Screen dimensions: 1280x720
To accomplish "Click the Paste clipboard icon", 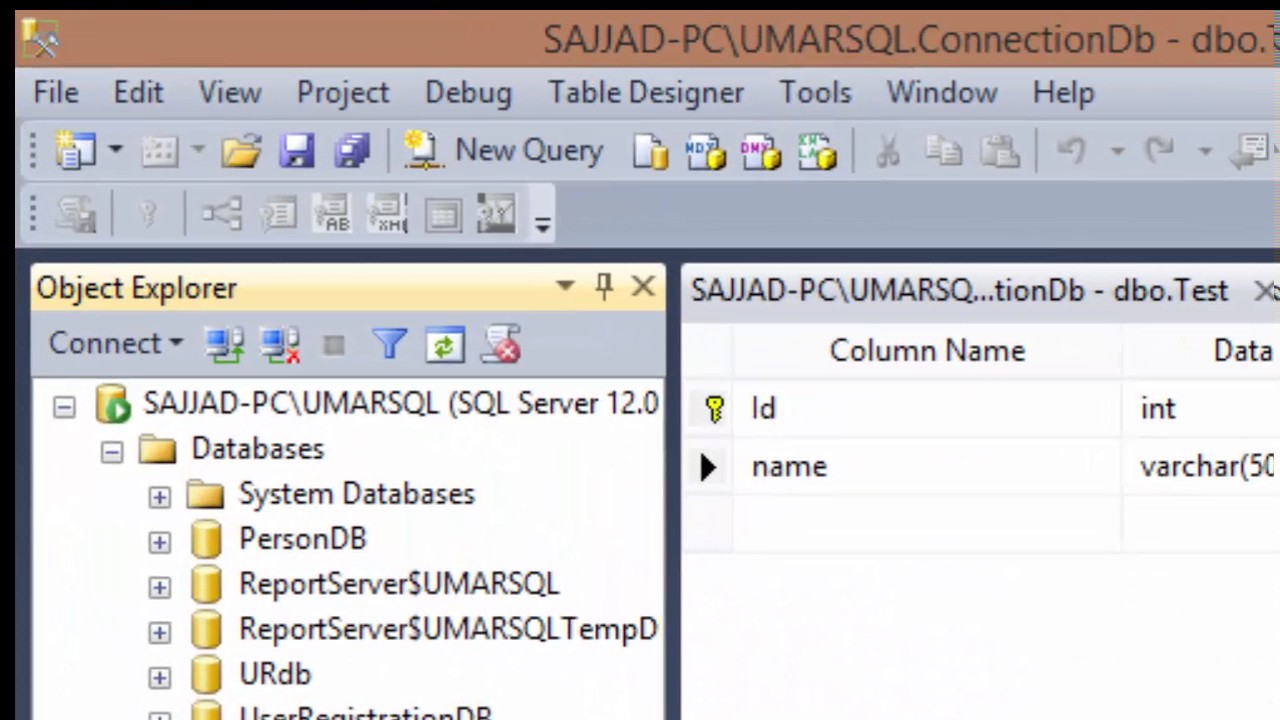I will [999, 152].
